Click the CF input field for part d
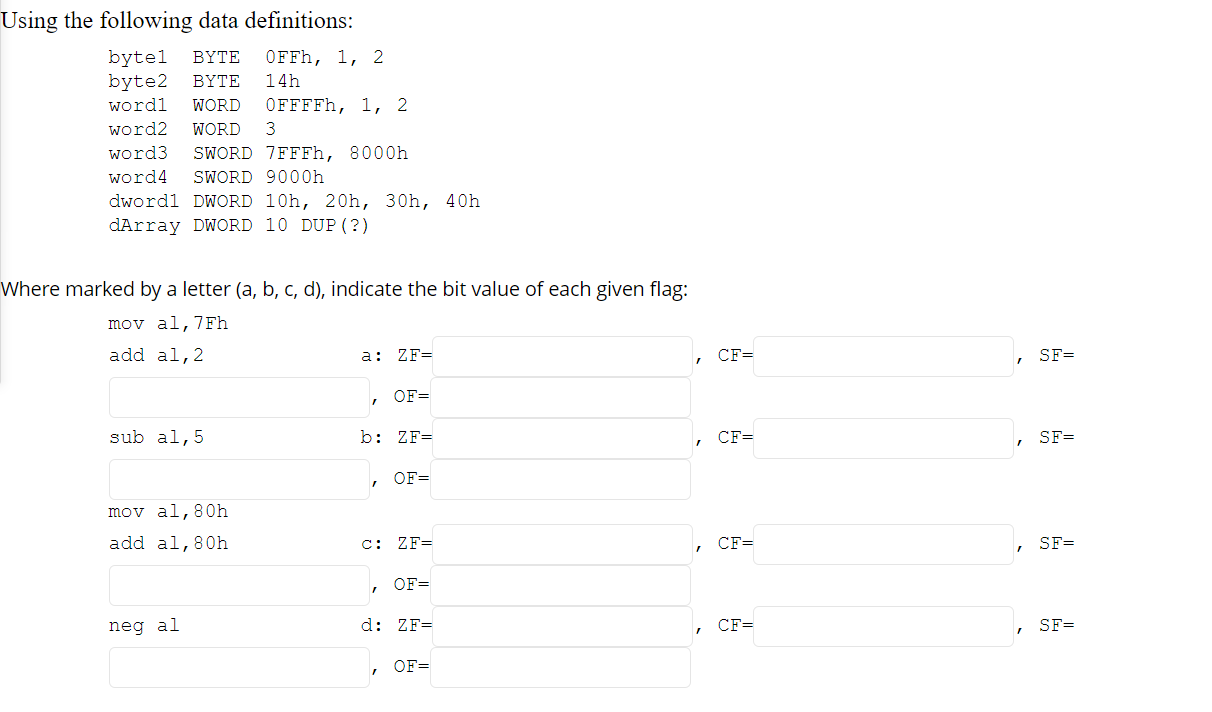The width and height of the screenshot is (1212, 712). click(x=883, y=626)
